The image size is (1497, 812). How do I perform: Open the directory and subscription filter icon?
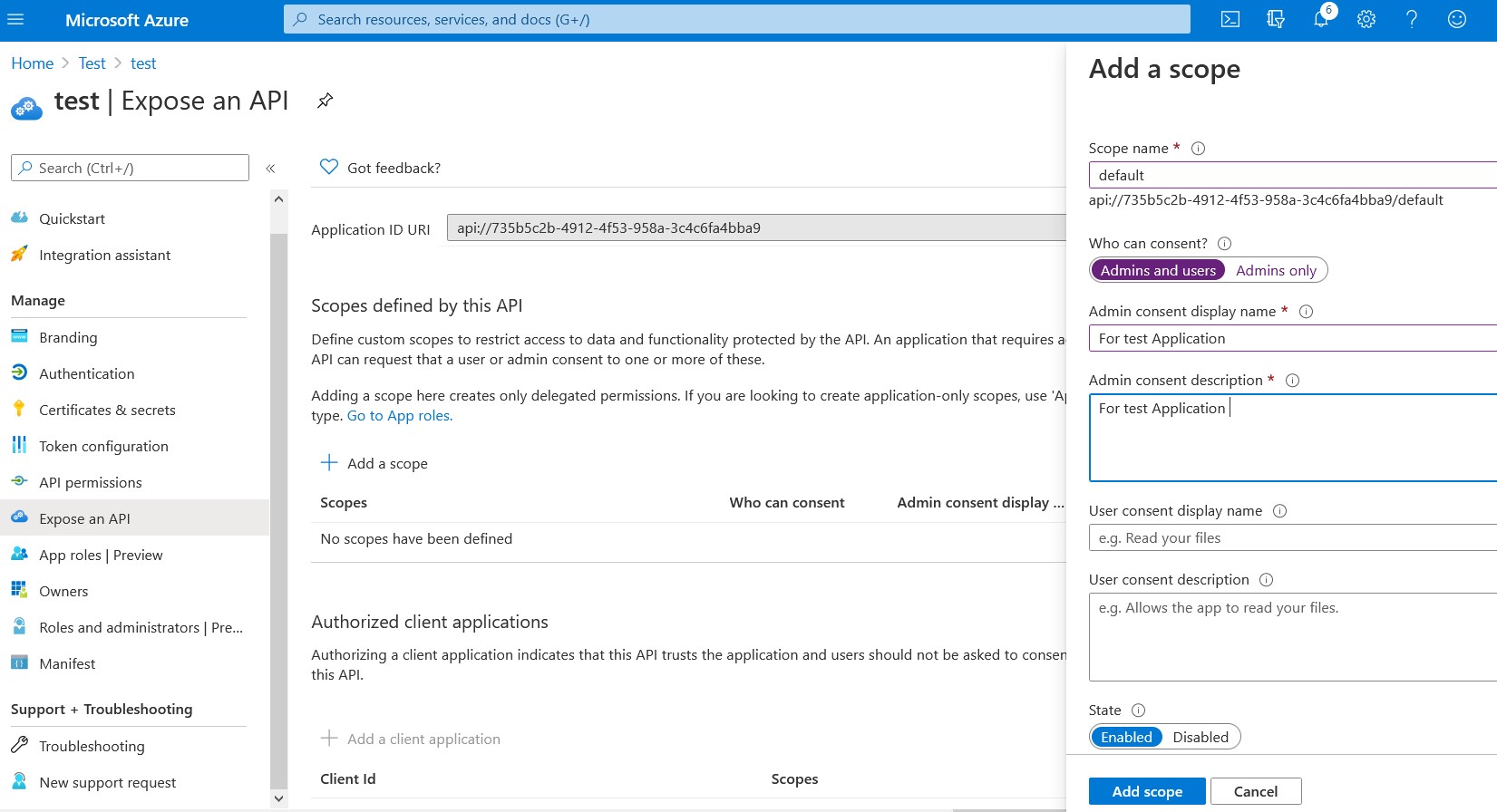pyautogui.click(x=1276, y=19)
